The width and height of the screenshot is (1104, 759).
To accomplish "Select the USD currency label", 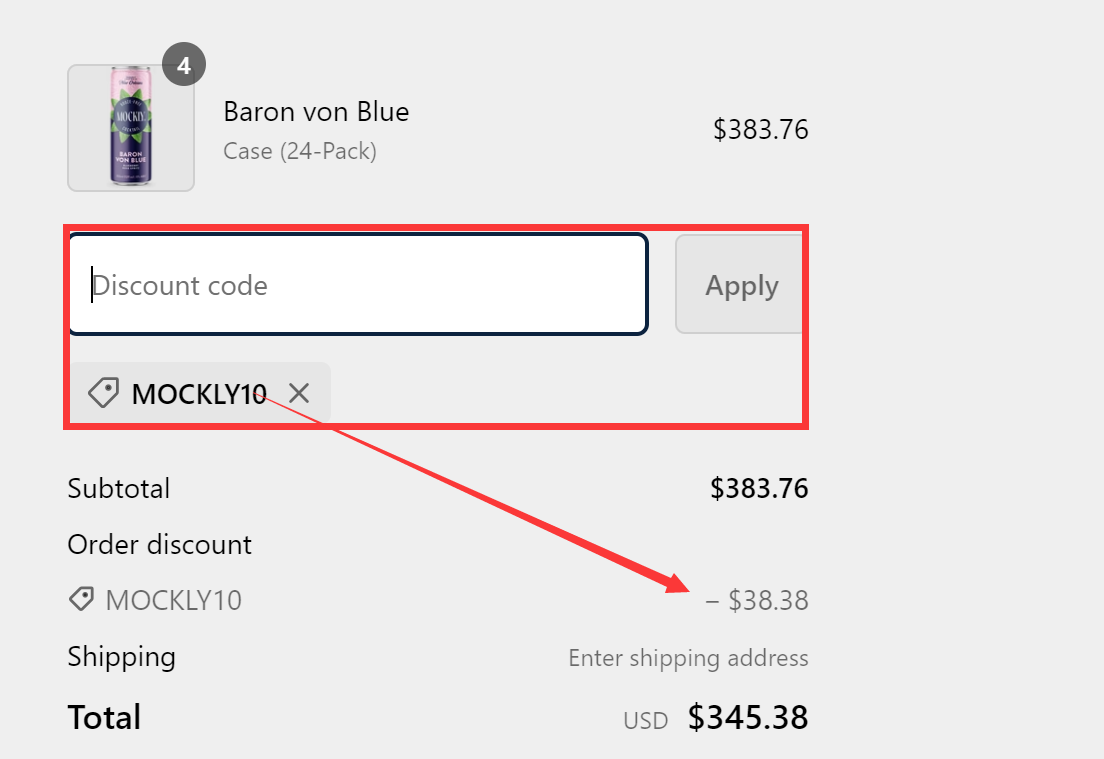I will [x=645, y=719].
